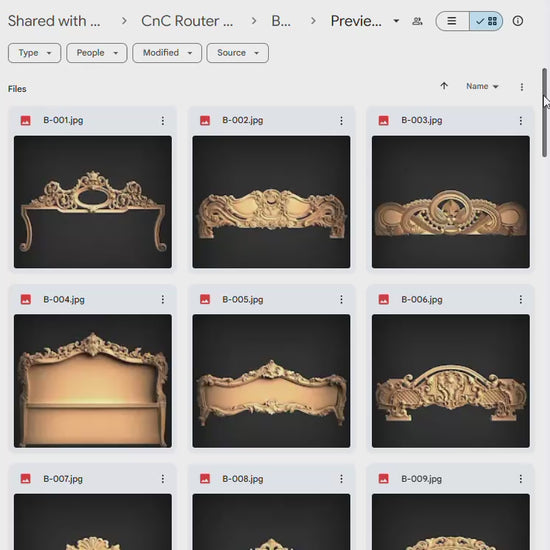This screenshot has width=550, height=550.
Task: Select the file name B-007.jpg
Action: tap(63, 479)
